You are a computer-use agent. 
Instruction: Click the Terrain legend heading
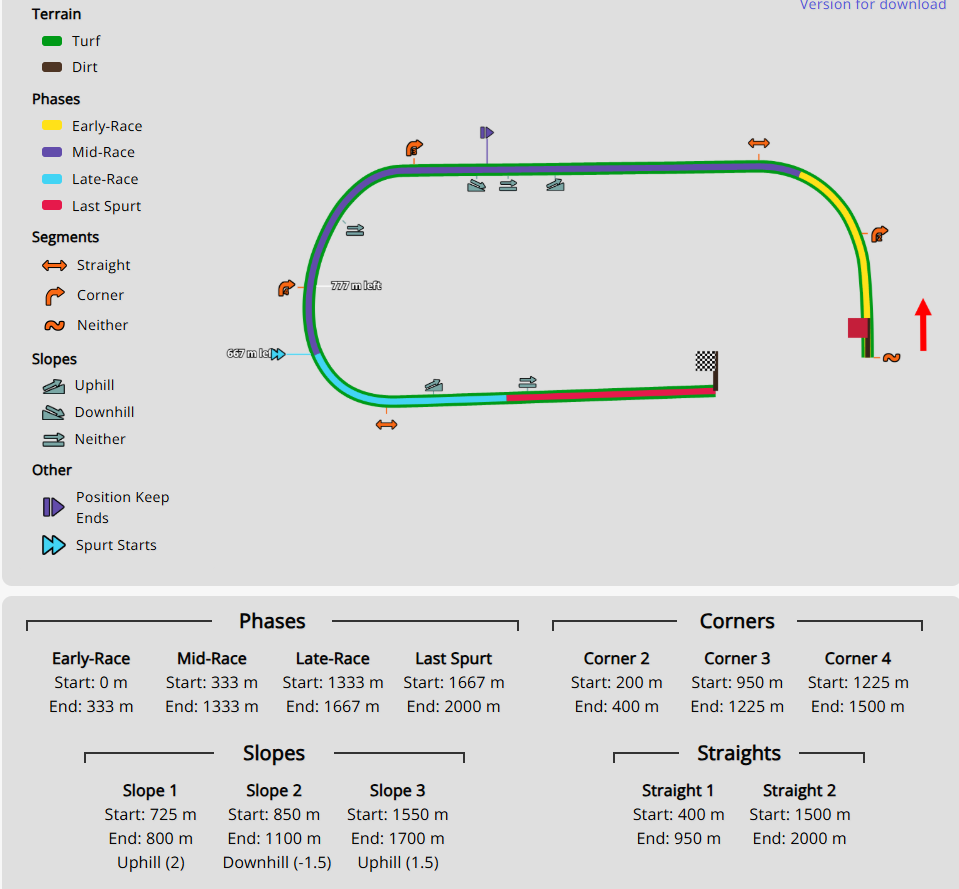tap(56, 14)
